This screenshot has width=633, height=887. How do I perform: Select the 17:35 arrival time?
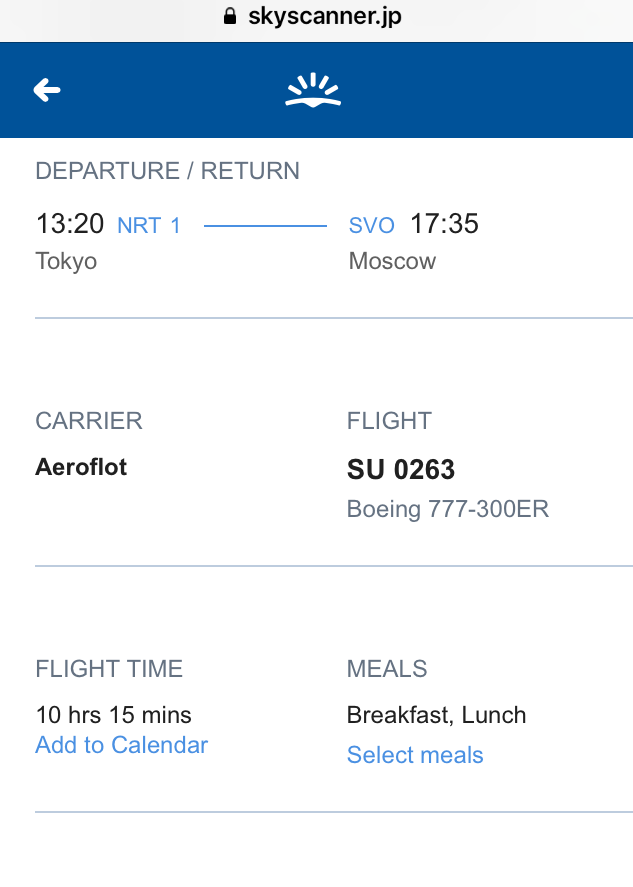(444, 223)
